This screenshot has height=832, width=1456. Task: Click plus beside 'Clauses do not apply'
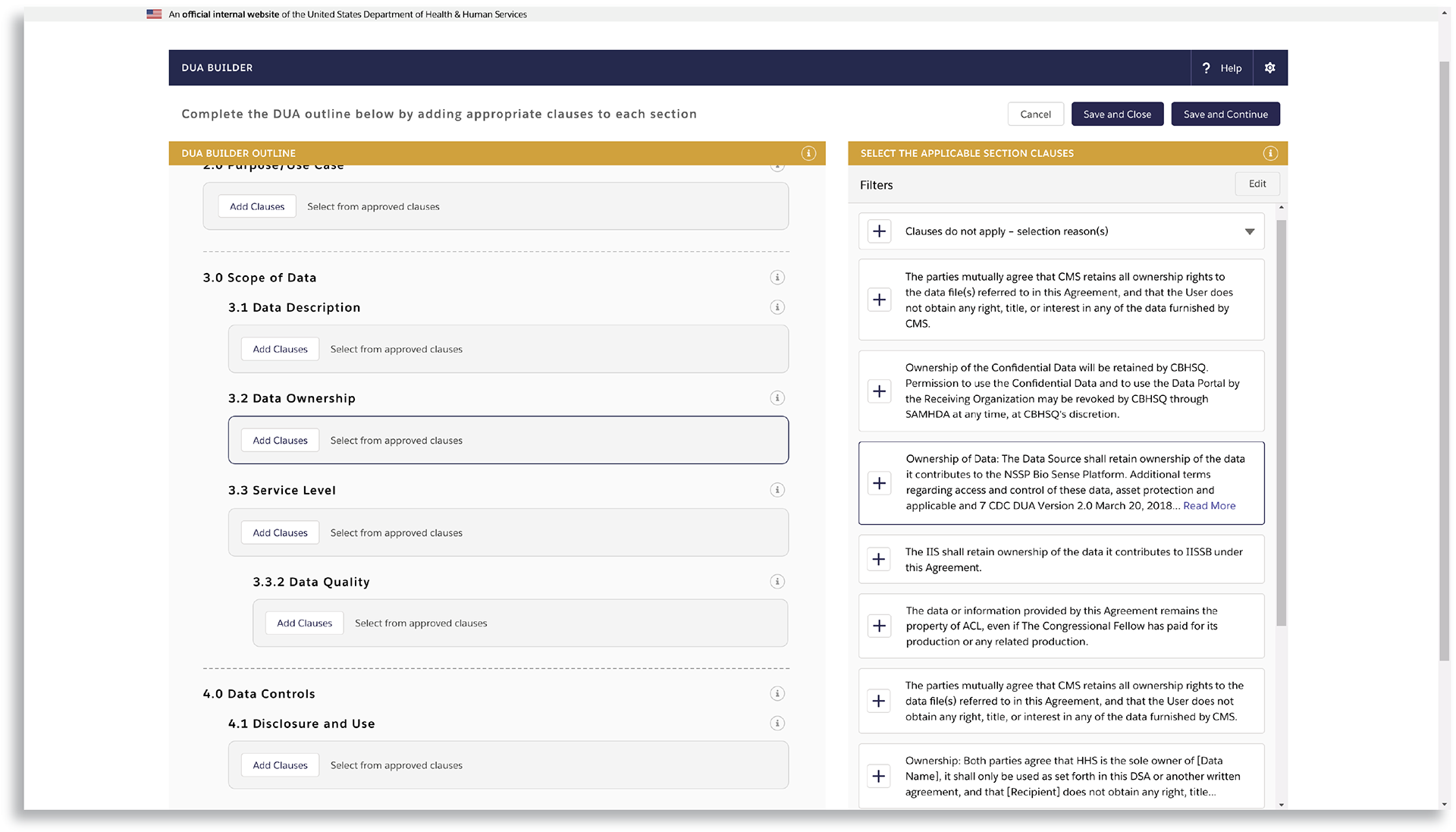[x=879, y=231]
